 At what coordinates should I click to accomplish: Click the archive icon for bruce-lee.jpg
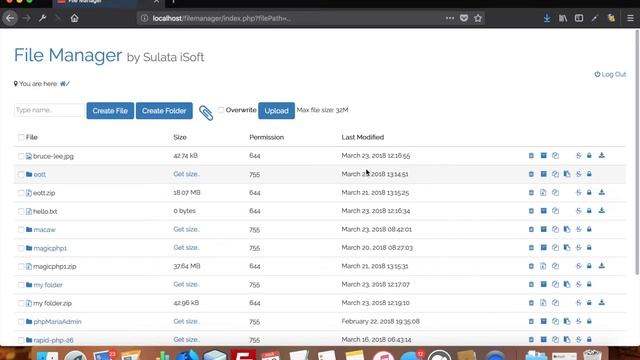(x=543, y=156)
